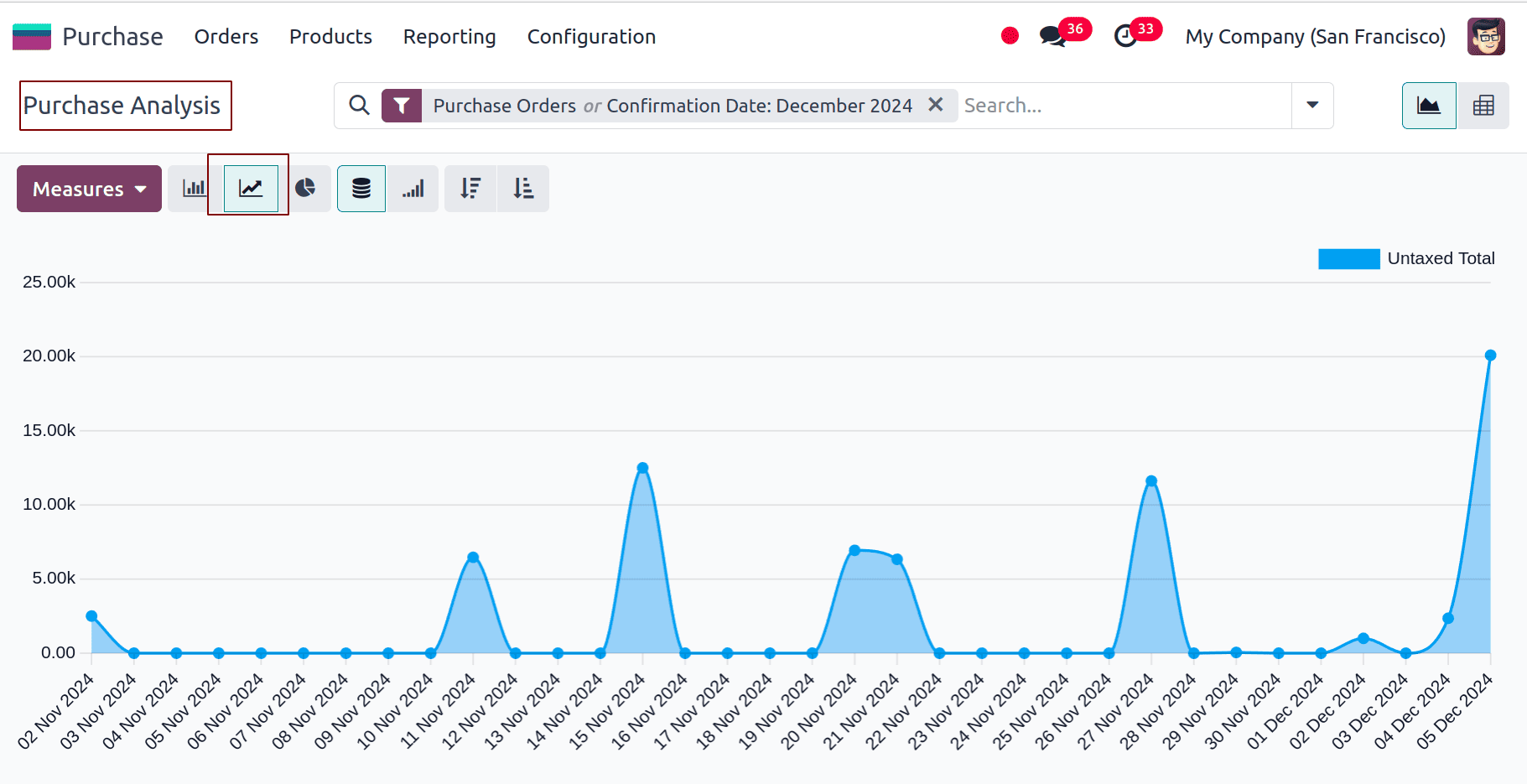Screen dimensions: 1527x784
Task: Click the data point for 11 Nov 2024
Action: (473, 558)
